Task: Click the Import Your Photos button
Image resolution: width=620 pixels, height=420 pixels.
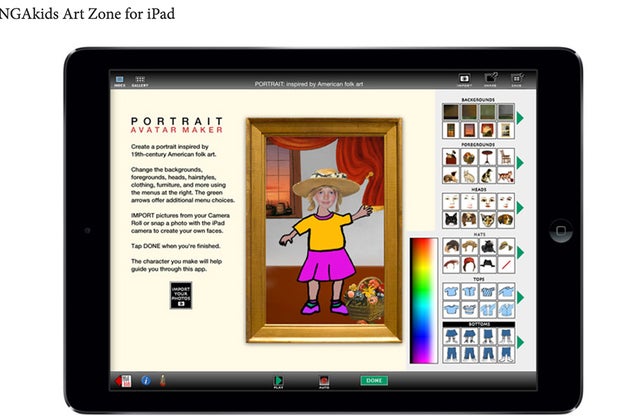Action: (181, 295)
